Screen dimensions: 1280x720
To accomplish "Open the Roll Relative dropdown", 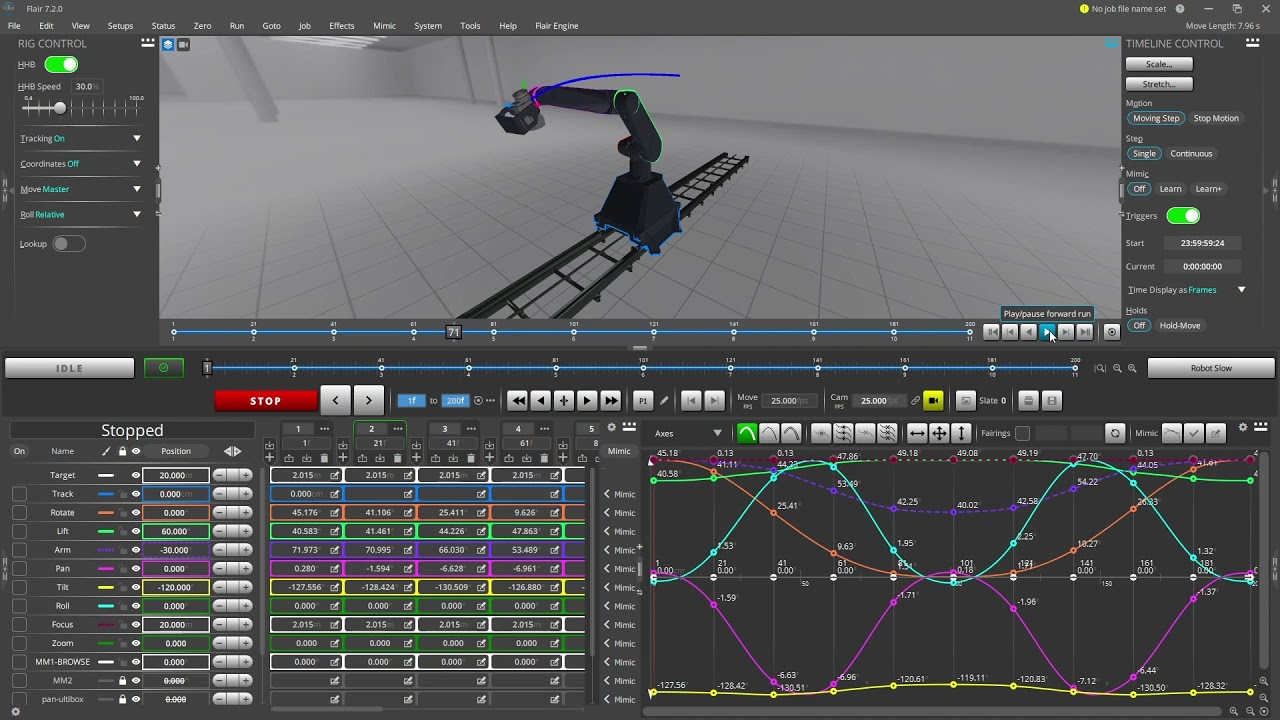I will click(x=137, y=214).
